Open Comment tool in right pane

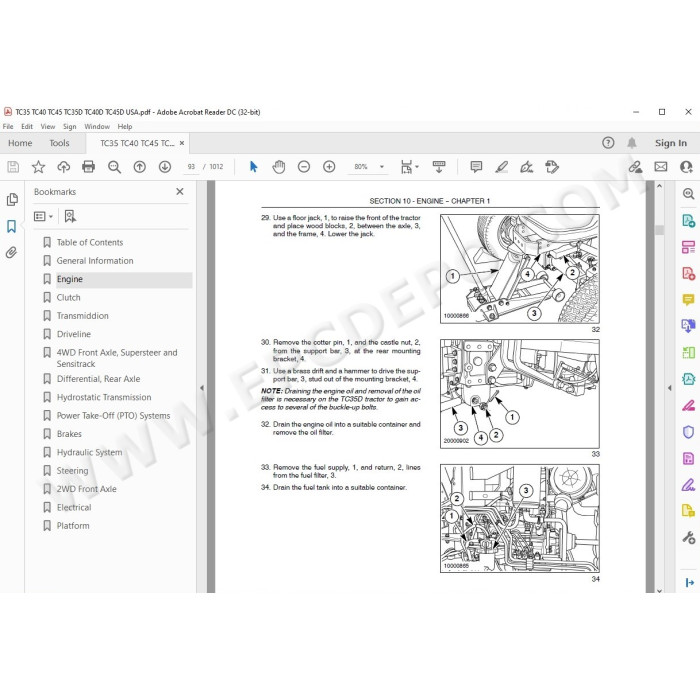[688, 299]
